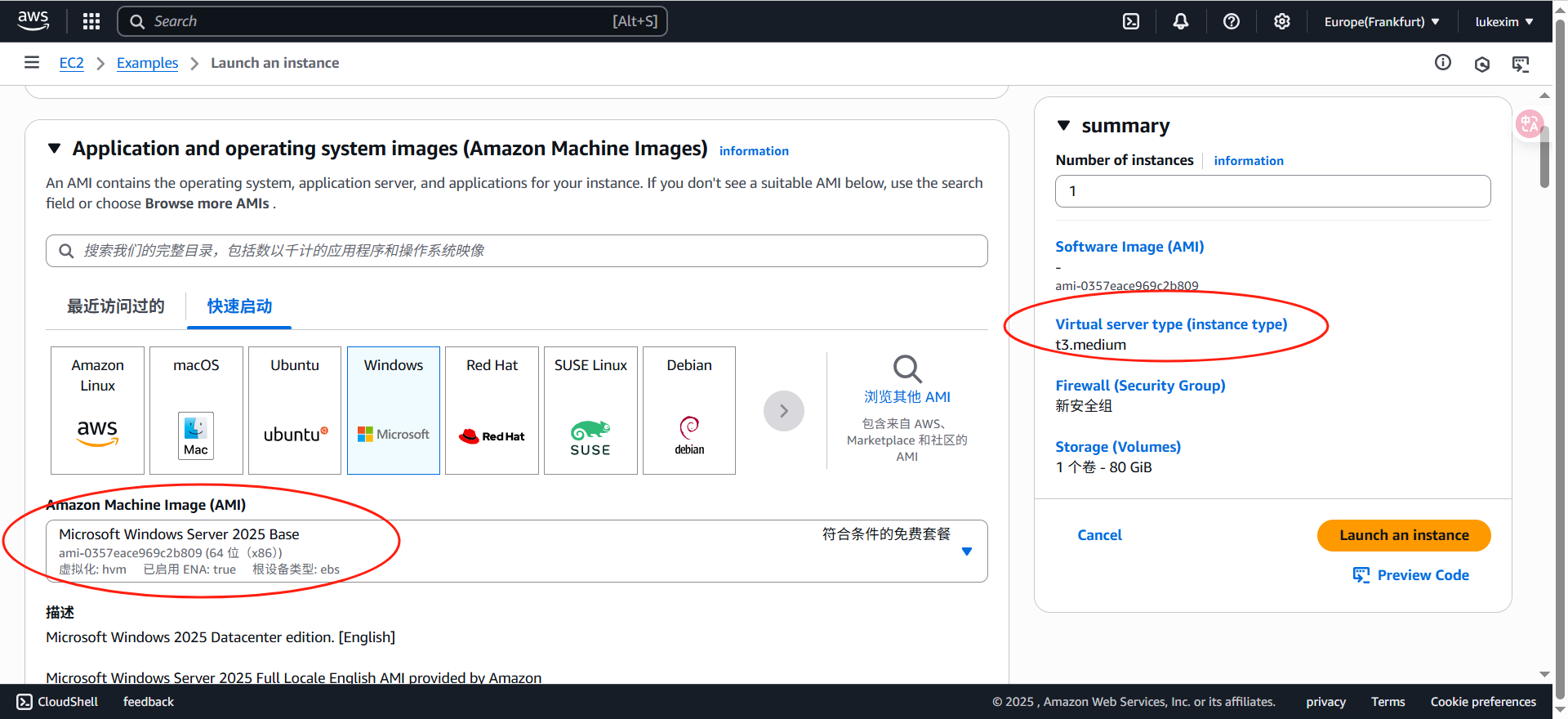This screenshot has height=719, width=1568.
Task: Open Cookie preferences in footer
Action: (1483, 702)
